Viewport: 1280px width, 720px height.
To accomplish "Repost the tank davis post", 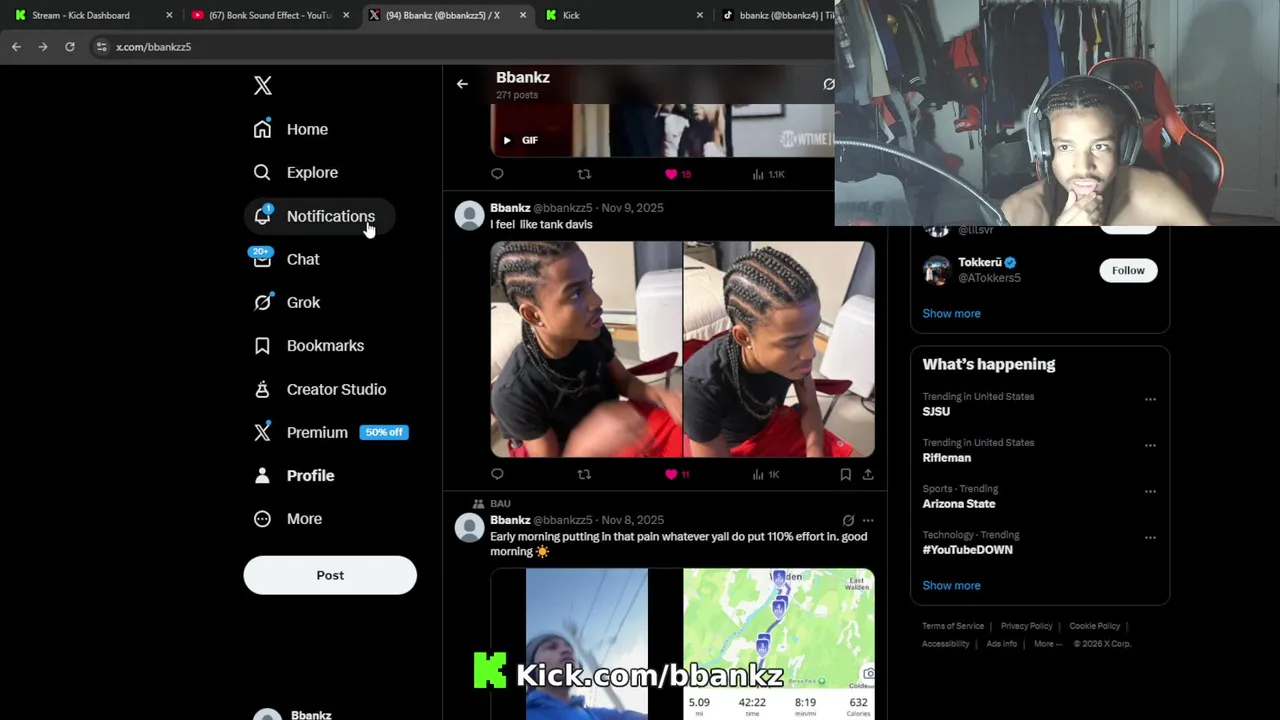I will click(584, 474).
